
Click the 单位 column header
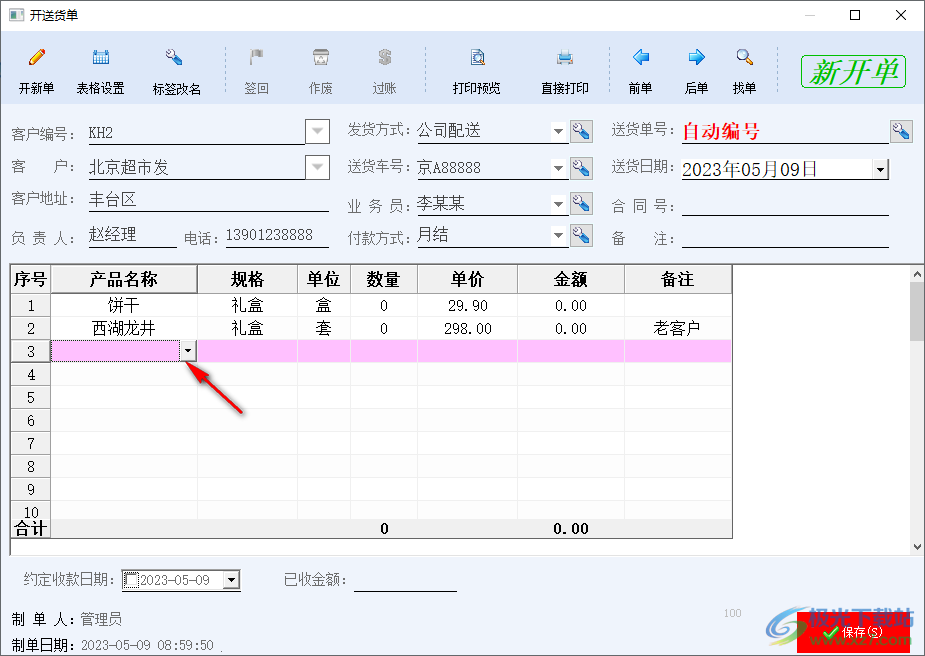click(324, 279)
